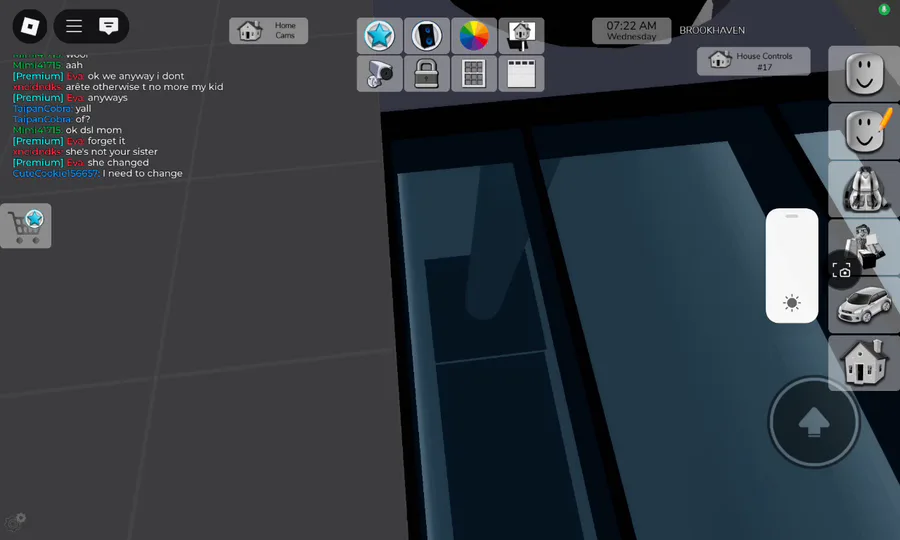Screen dimensions: 900x540
Task: Open the character animation icon
Action: point(867,244)
